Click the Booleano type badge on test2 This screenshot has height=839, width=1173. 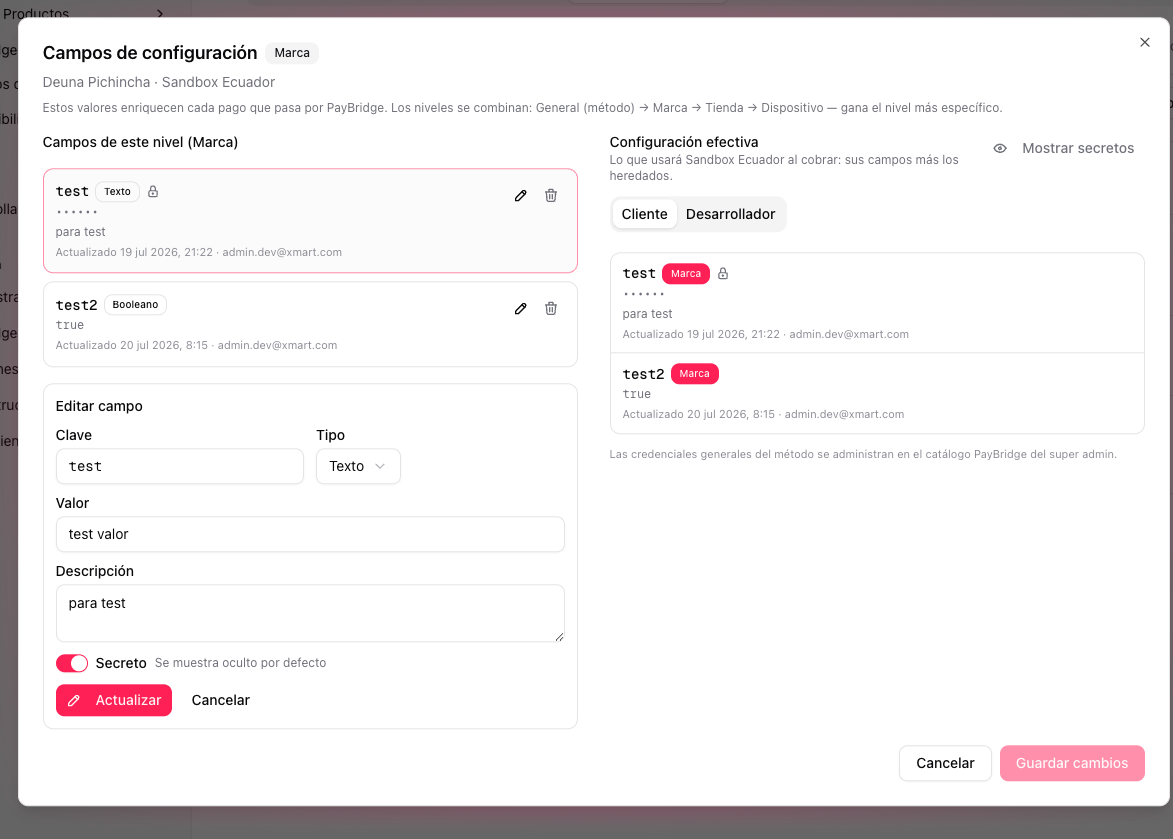coord(135,304)
